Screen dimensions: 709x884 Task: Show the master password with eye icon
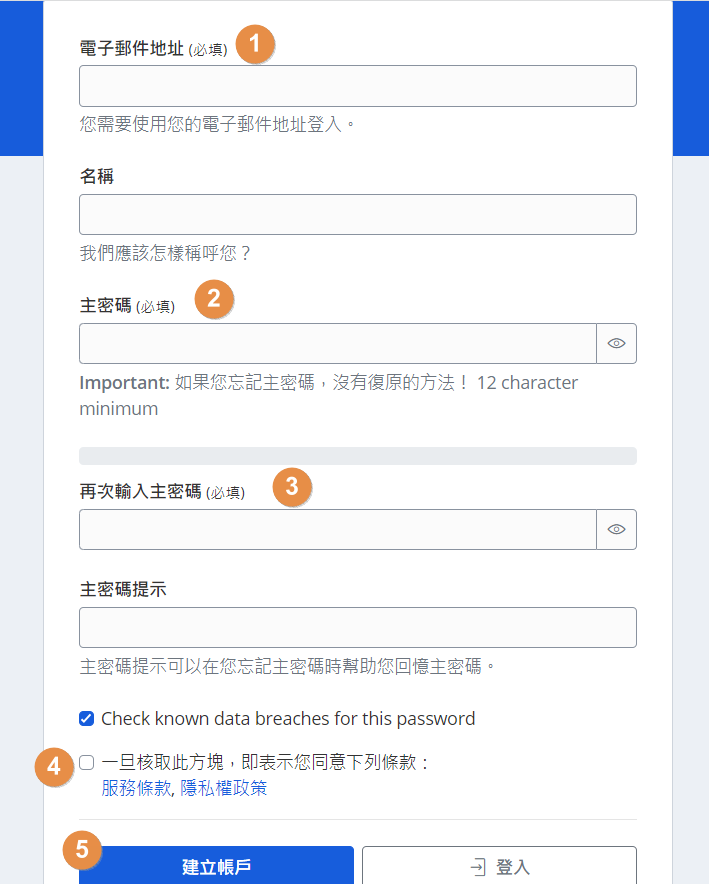click(x=616, y=343)
